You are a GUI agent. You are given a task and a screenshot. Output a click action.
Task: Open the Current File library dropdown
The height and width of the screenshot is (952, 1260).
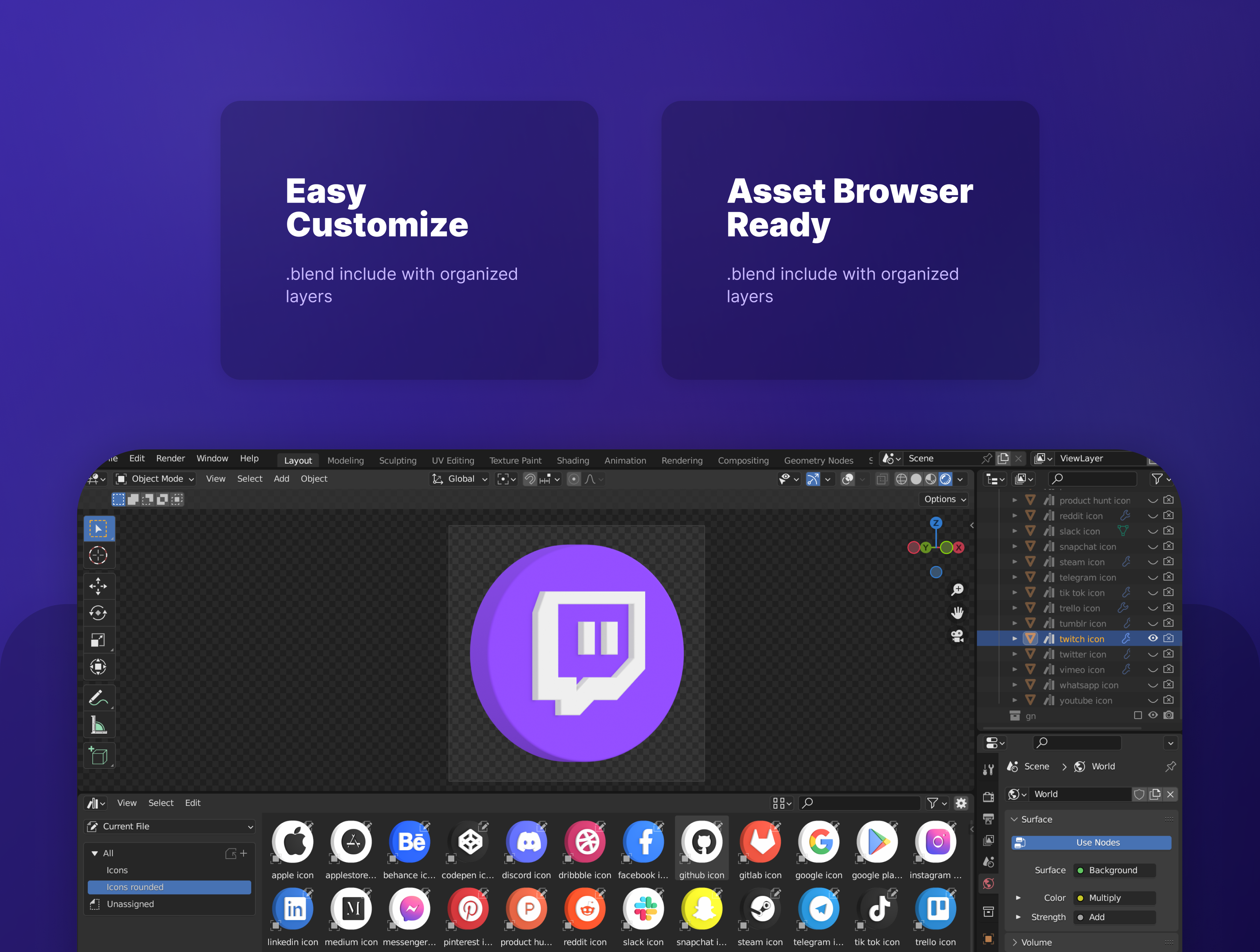coord(169,826)
